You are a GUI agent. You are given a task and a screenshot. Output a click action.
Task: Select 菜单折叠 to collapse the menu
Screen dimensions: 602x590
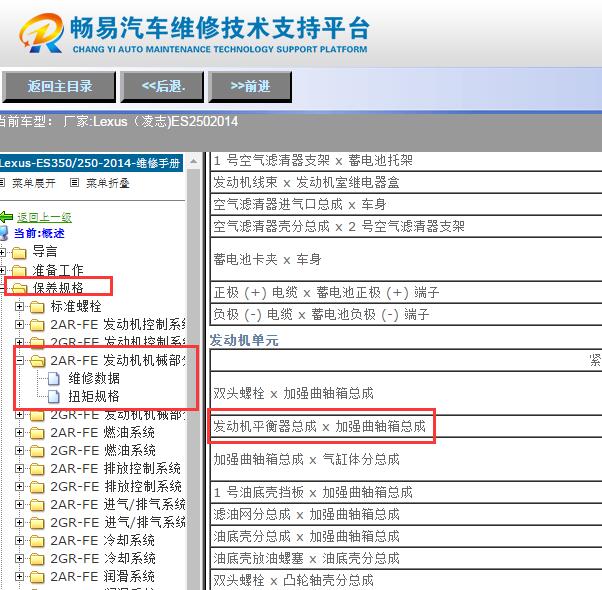pyautogui.click(x=108, y=183)
